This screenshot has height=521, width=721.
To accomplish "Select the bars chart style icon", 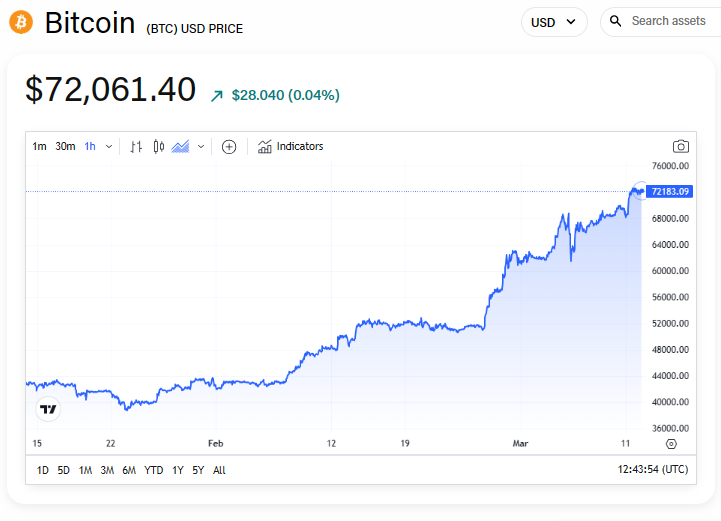I will pyautogui.click(x=137, y=146).
